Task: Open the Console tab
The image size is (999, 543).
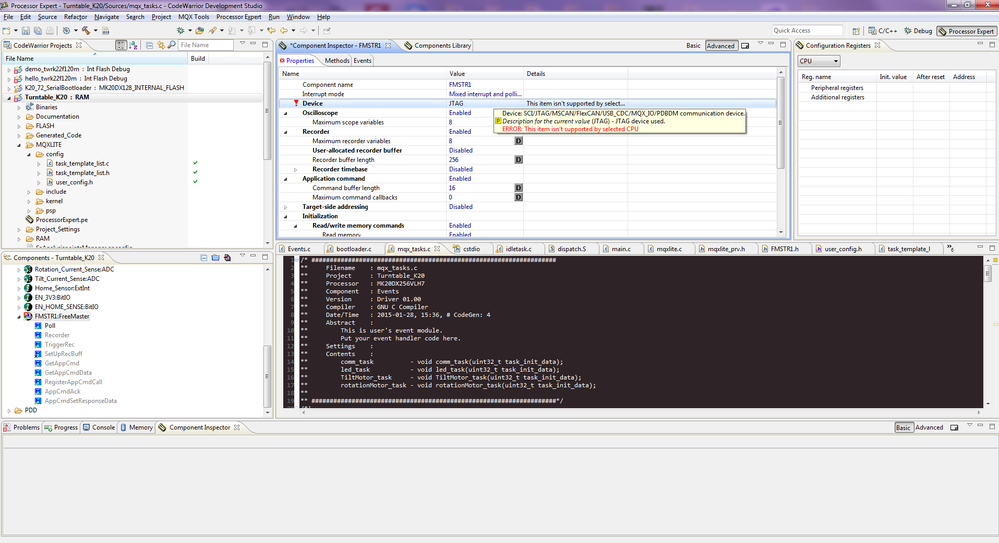Action: coord(99,428)
